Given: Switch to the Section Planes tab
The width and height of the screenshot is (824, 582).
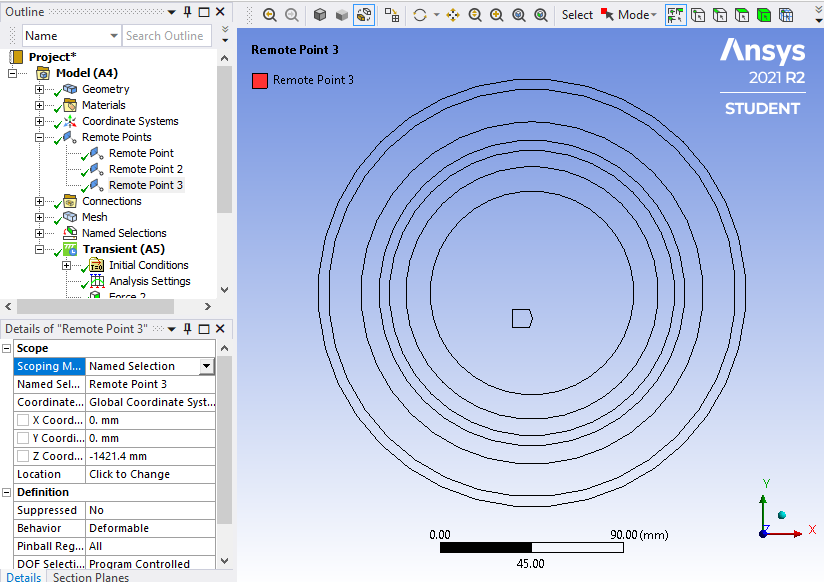Looking at the screenshot, I should click(91, 577).
